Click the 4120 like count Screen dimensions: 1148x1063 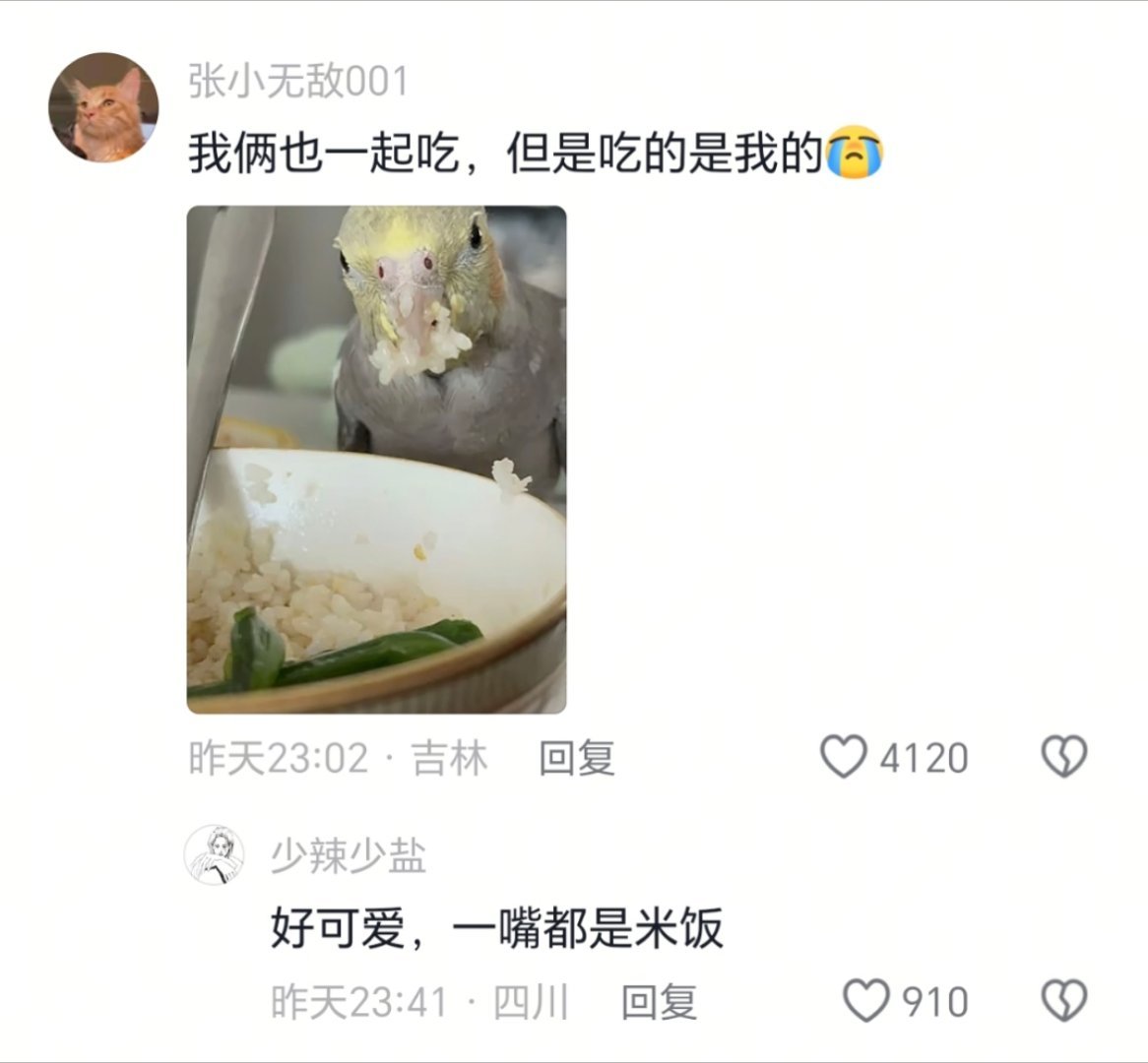(924, 758)
